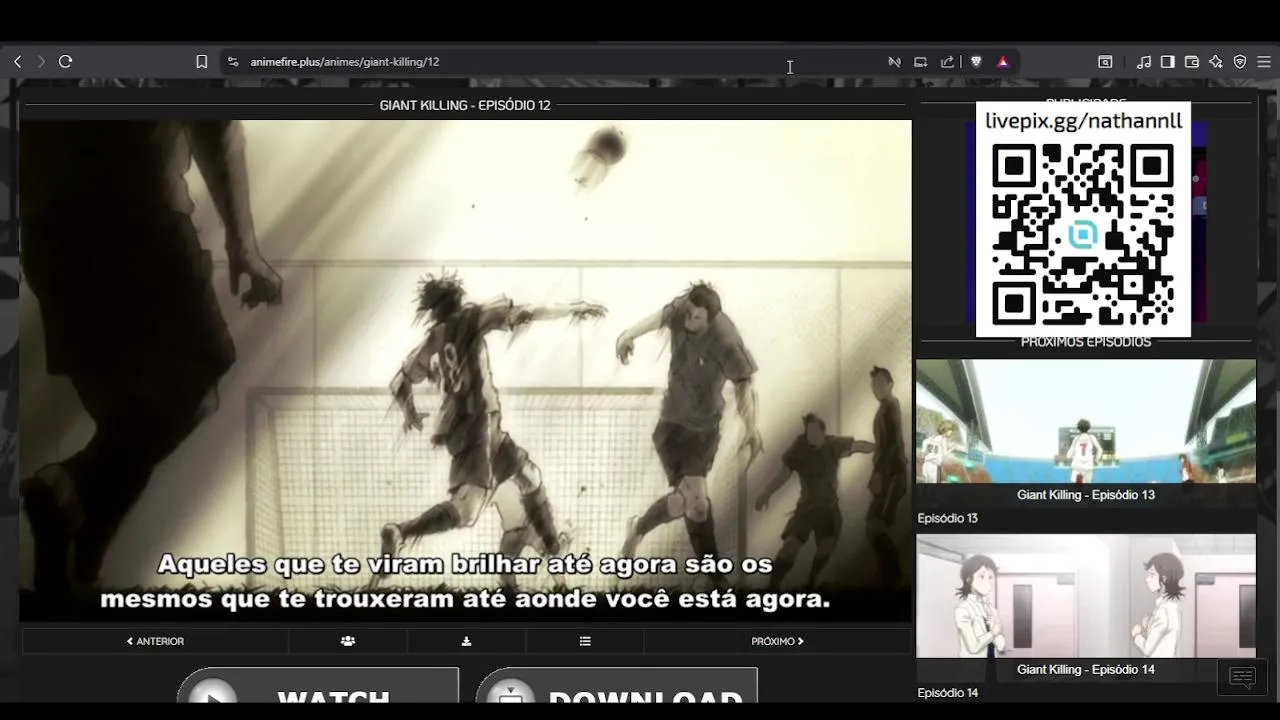Open the chat bubble icon at bottom right
The height and width of the screenshot is (720, 1280).
tap(1242, 678)
